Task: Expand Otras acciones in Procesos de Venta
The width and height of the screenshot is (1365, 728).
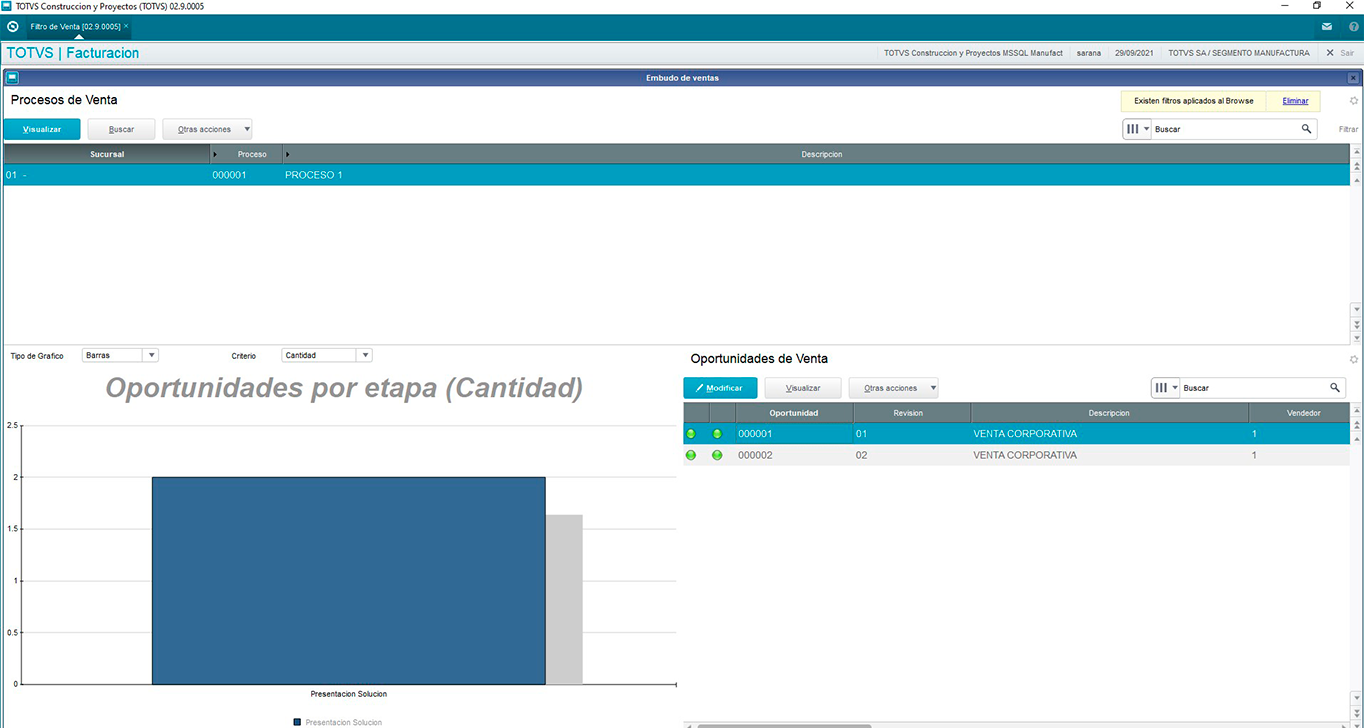Action: tap(208, 129)
